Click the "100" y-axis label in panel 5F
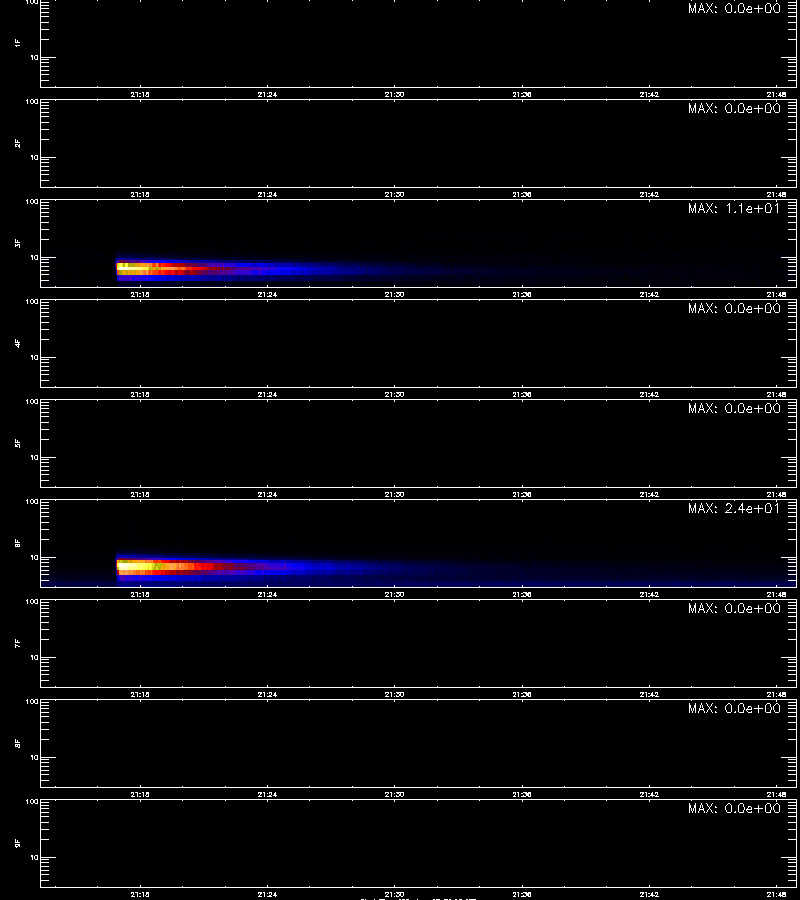 tap(32, 402)
